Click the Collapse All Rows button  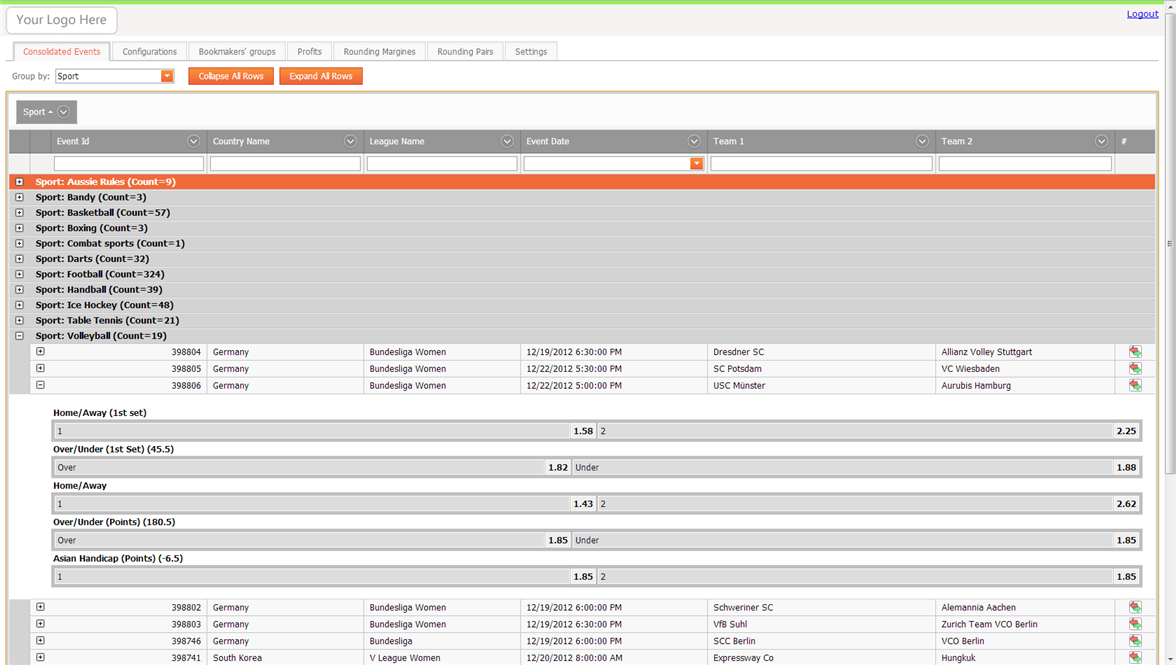[x=230, y=76]
